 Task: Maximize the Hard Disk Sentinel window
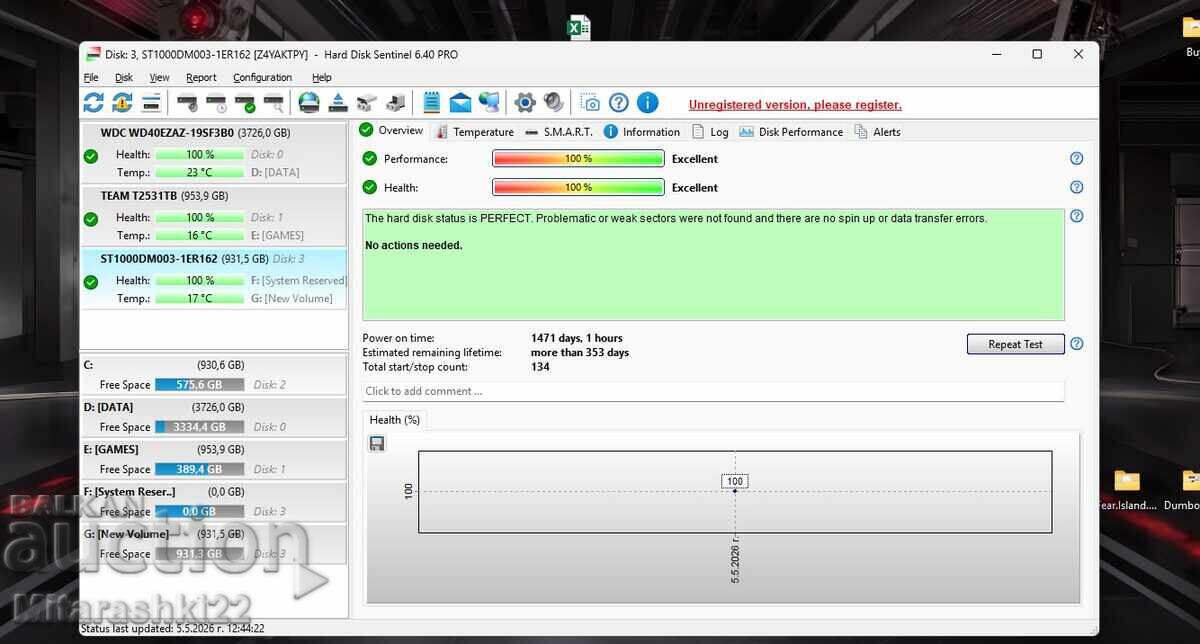(1037, 54)
